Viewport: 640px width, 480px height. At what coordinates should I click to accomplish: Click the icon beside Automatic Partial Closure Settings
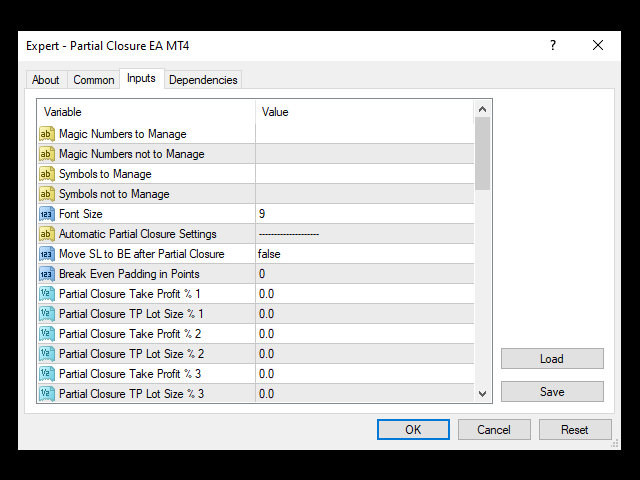(46, 234)
